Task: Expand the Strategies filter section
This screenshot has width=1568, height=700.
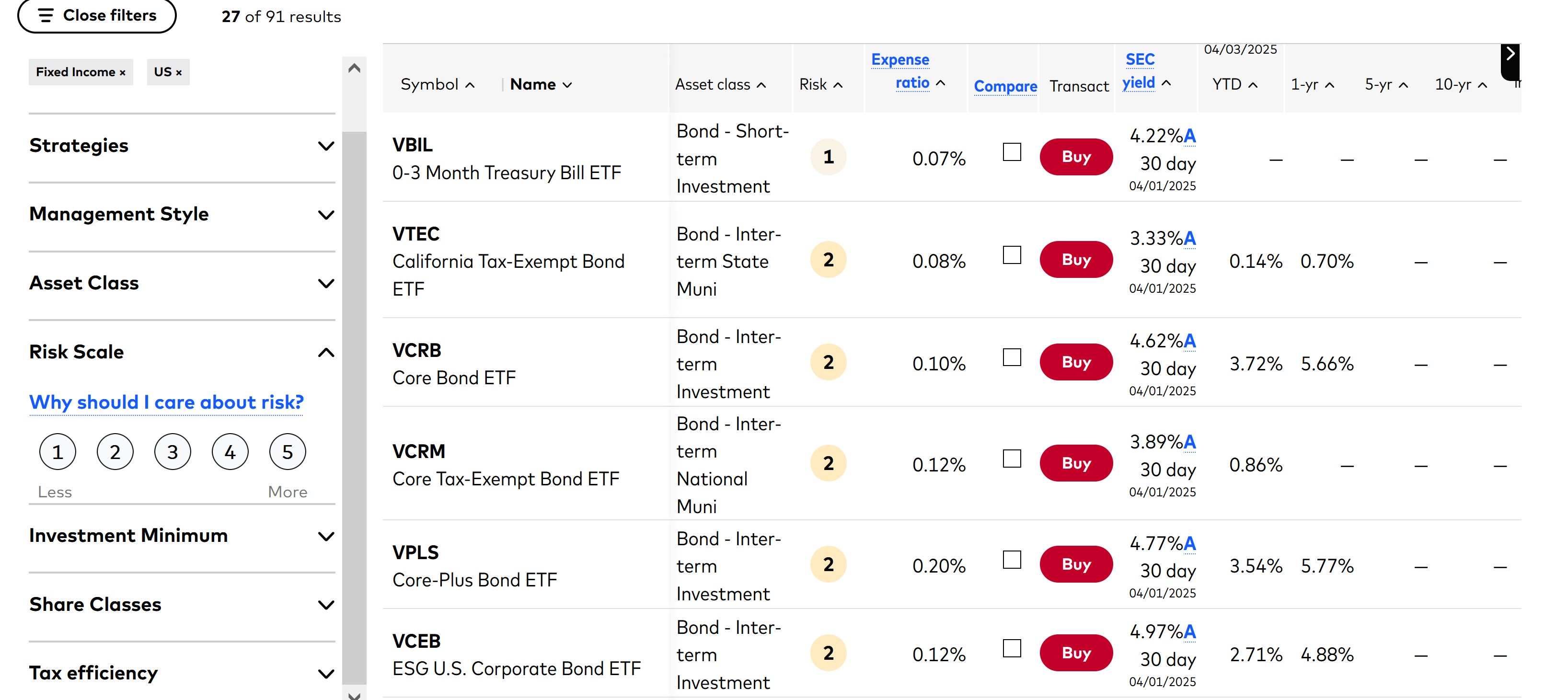Action: 182,146
